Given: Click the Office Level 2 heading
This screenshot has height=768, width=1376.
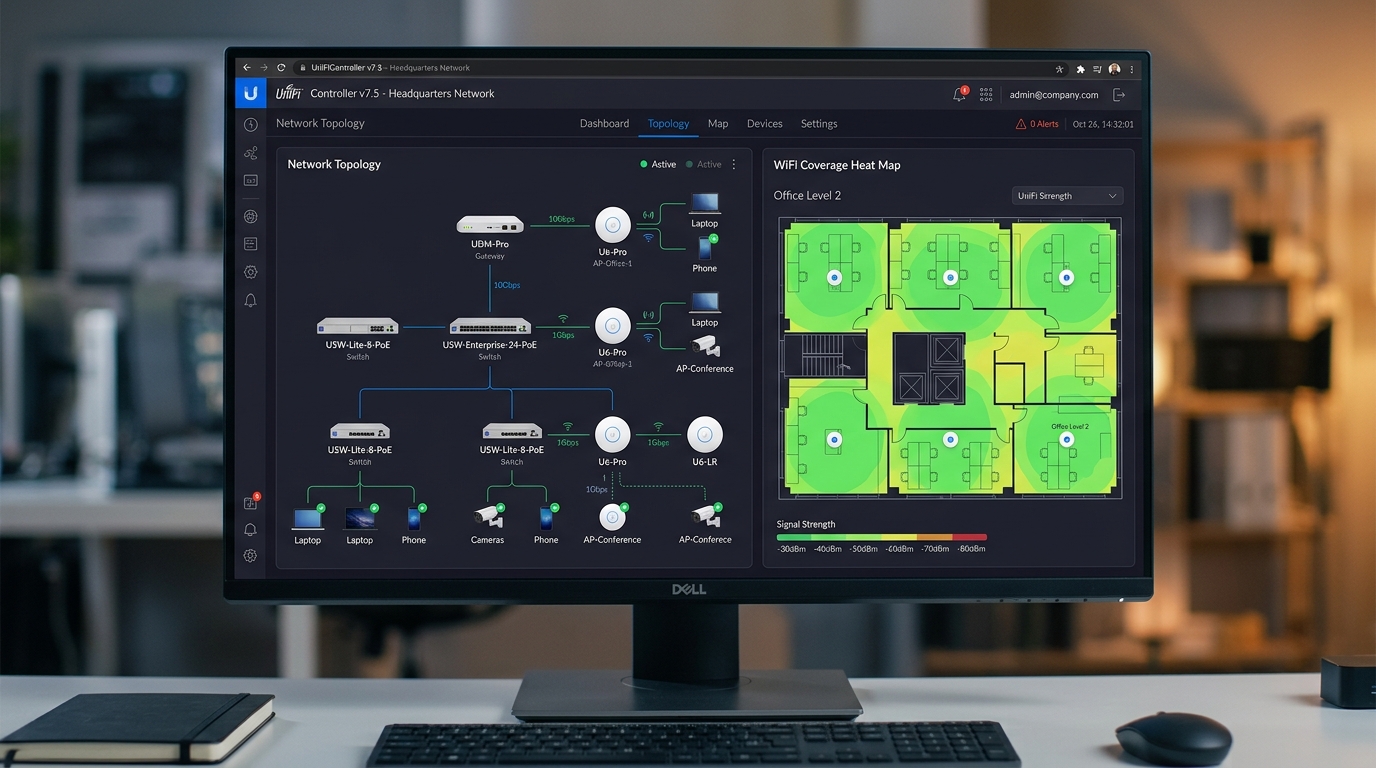Looking at the screenshot, I should 807,196.
